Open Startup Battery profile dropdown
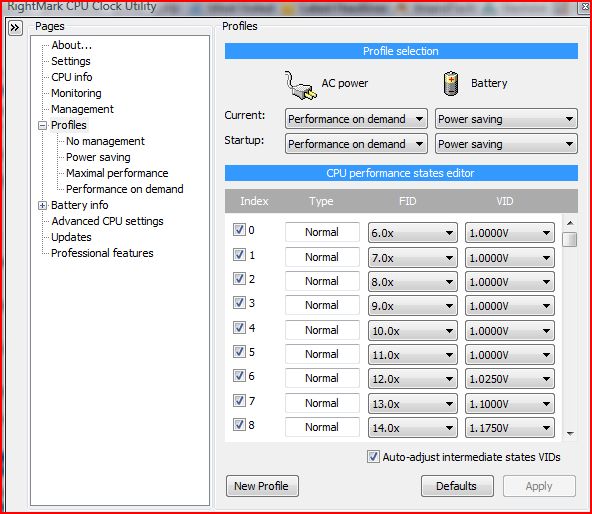The image size is (592, 514). coord(506,144)
